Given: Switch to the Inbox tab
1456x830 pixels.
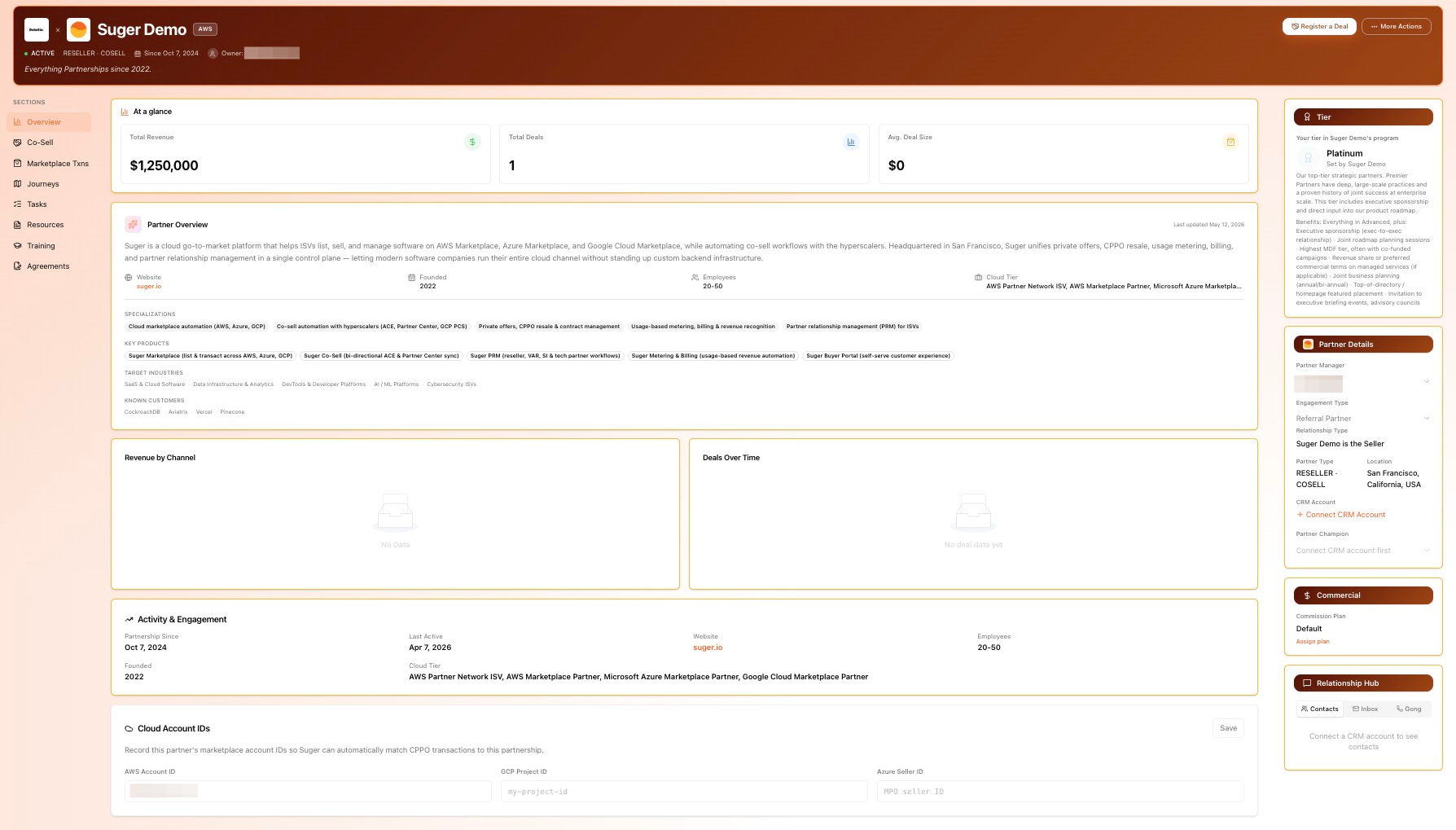Looking at the screenshot, I should click(x=1366, y=709).
